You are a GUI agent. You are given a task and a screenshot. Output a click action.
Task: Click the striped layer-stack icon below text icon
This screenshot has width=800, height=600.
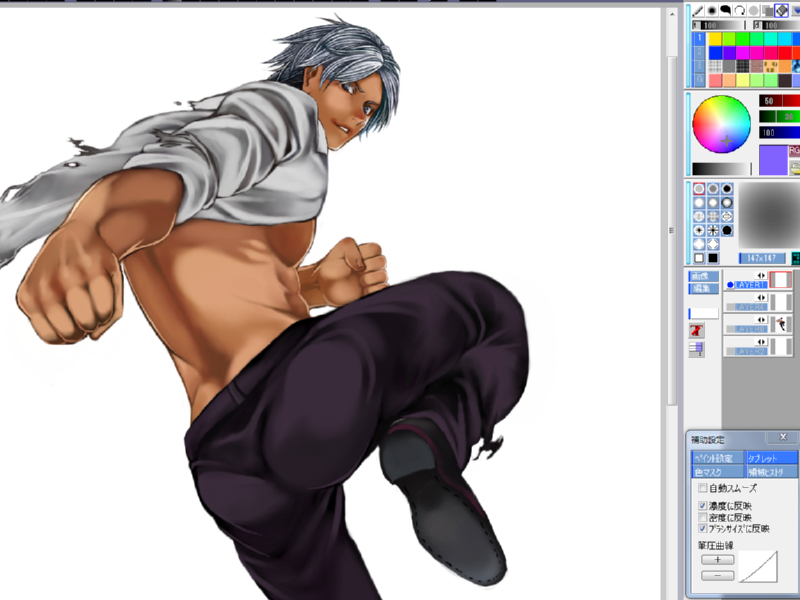697,349
